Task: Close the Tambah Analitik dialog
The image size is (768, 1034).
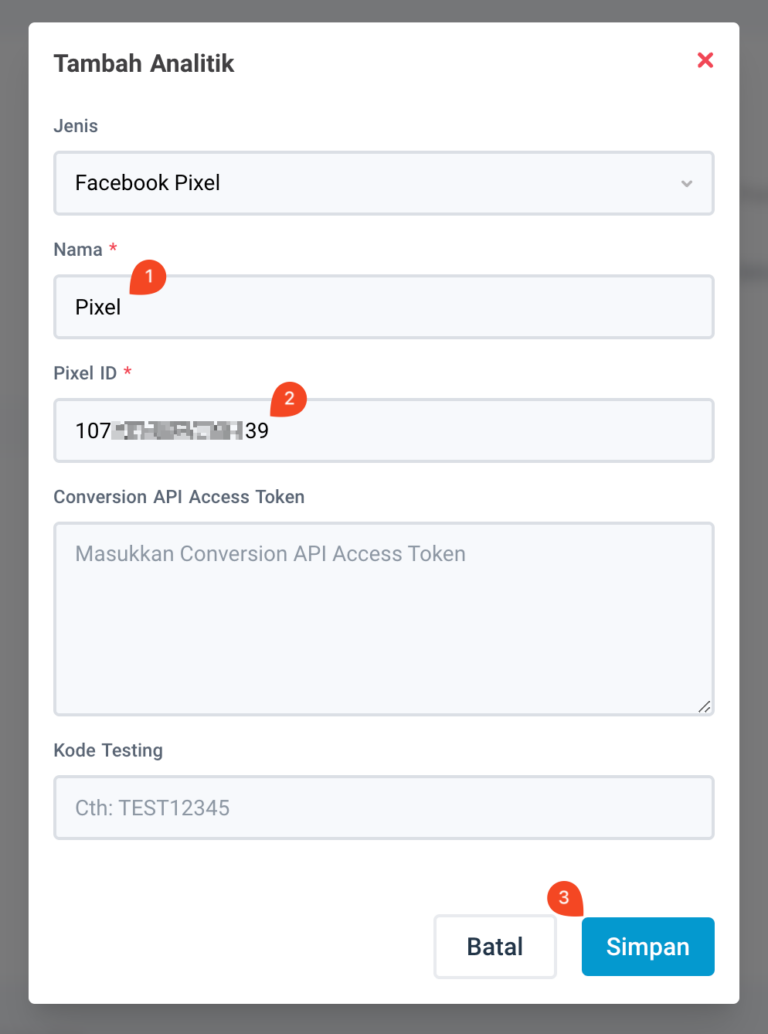Action: coord(705,60)
